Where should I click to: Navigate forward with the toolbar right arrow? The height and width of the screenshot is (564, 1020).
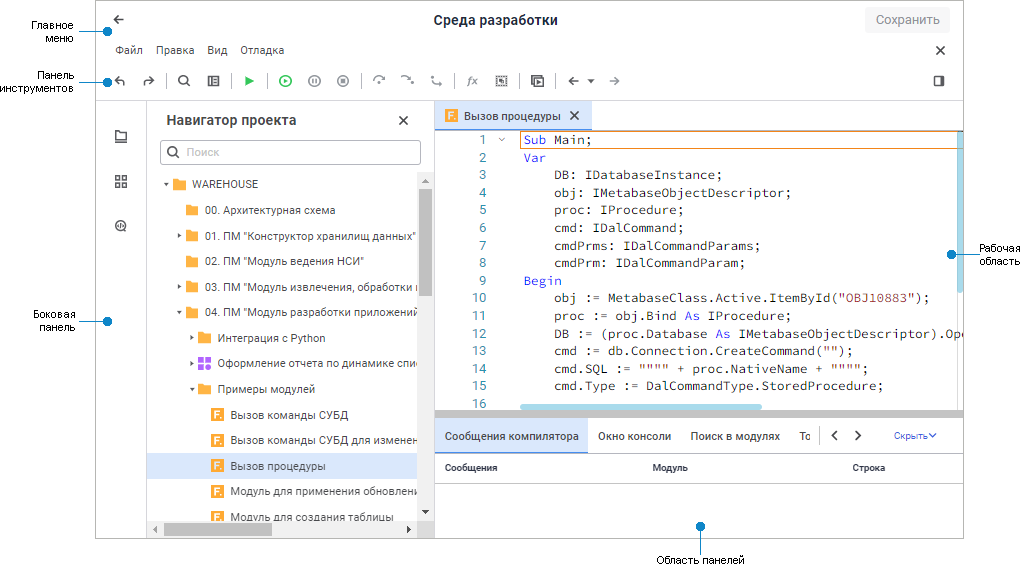[614, 81]
